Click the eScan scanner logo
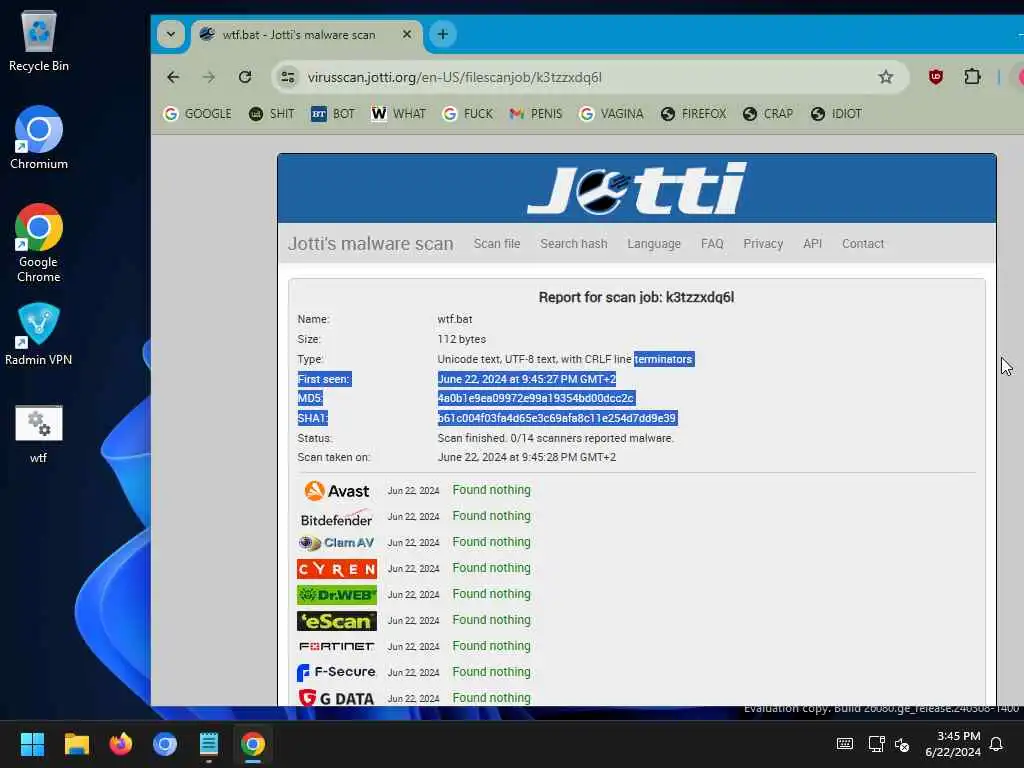1024x768 pixels. coord(337,621)
